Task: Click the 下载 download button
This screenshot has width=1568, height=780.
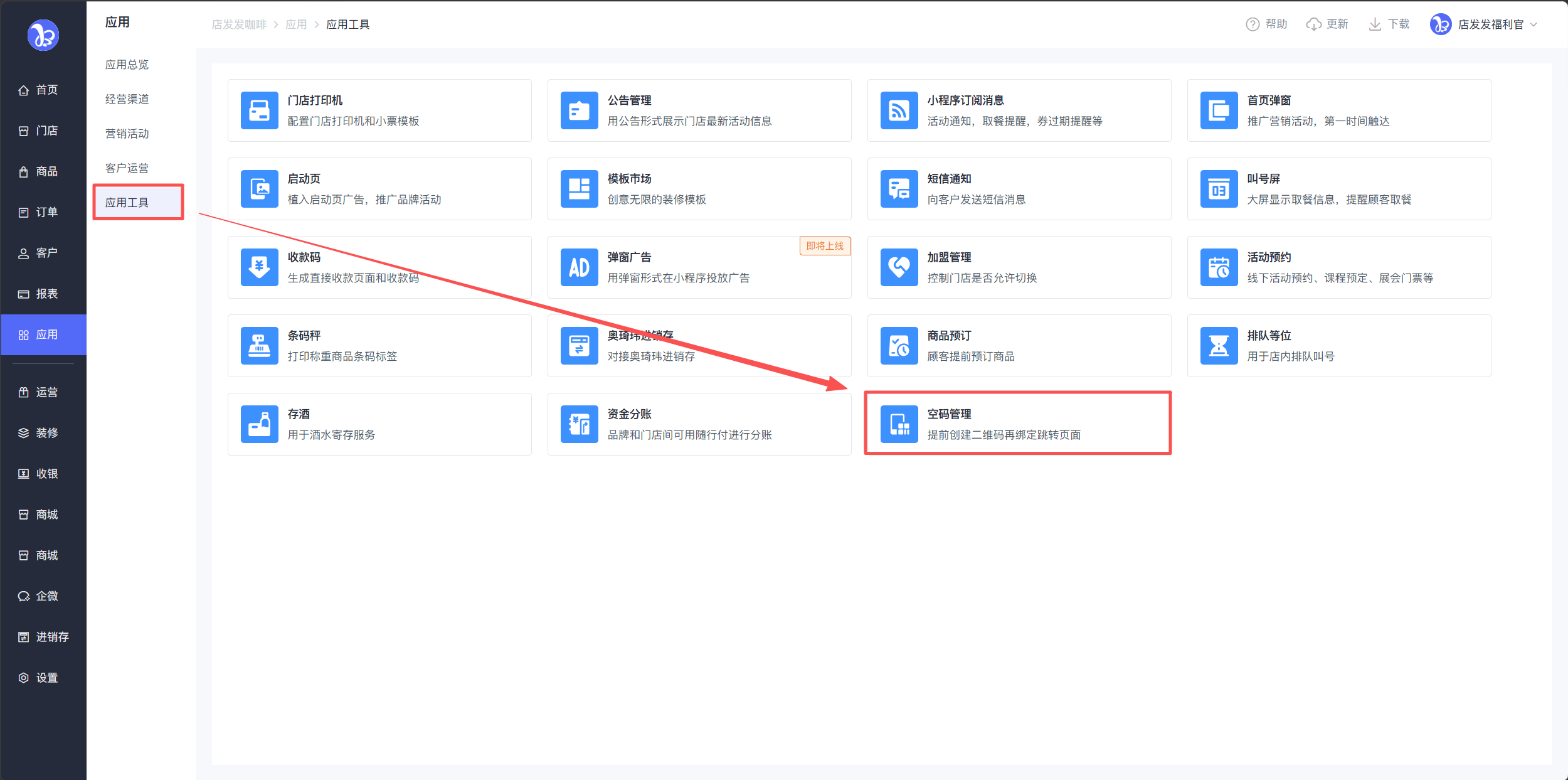Action: [1389, 24]
